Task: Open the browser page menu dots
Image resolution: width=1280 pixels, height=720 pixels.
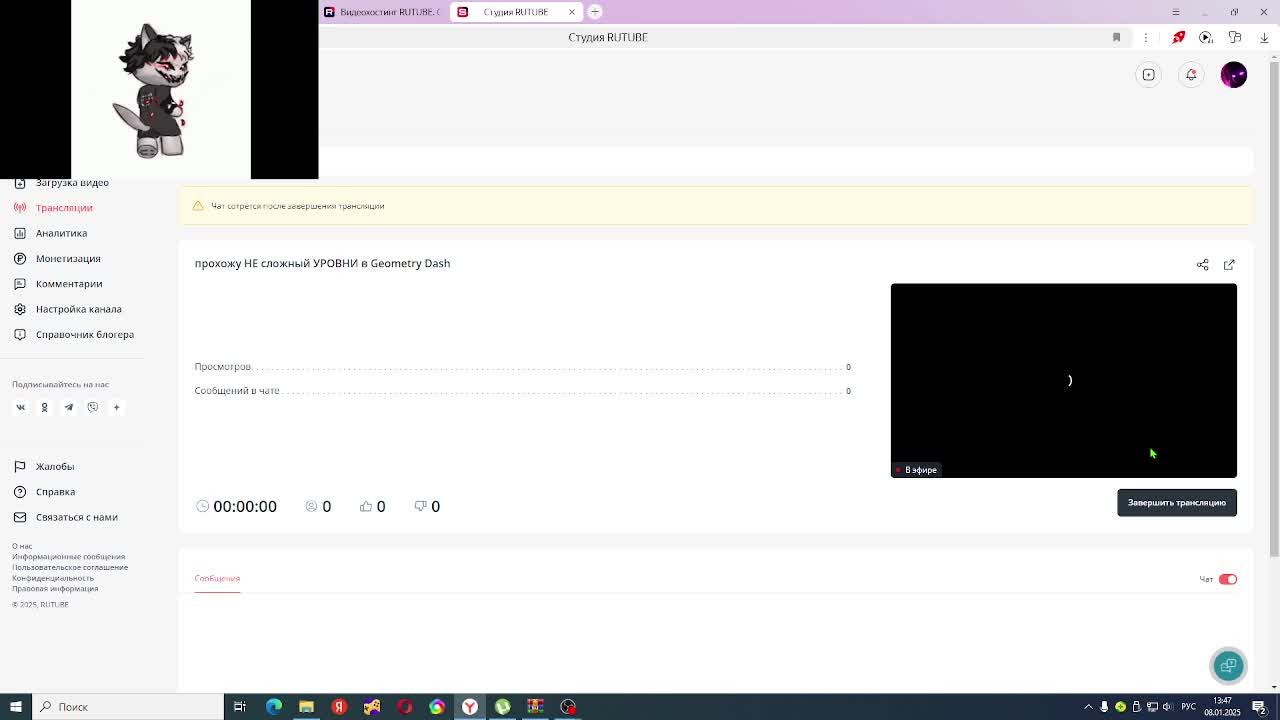Action: click(x=1146, y=37)
